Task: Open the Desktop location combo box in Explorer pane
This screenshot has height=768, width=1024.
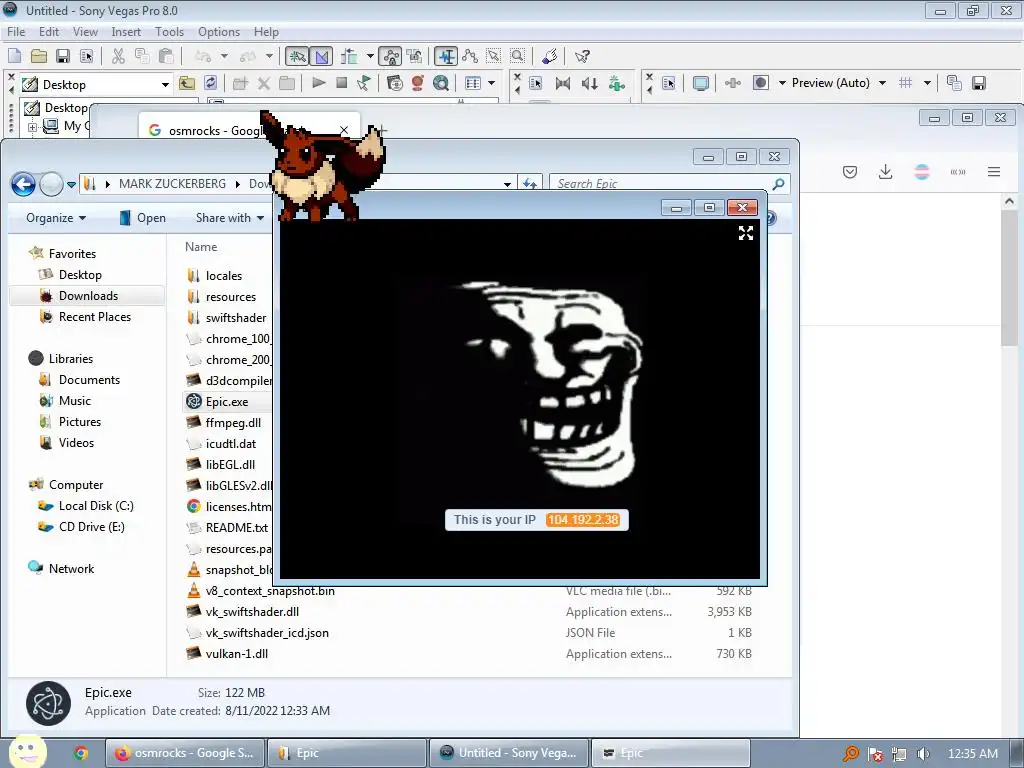Action: 95,84
